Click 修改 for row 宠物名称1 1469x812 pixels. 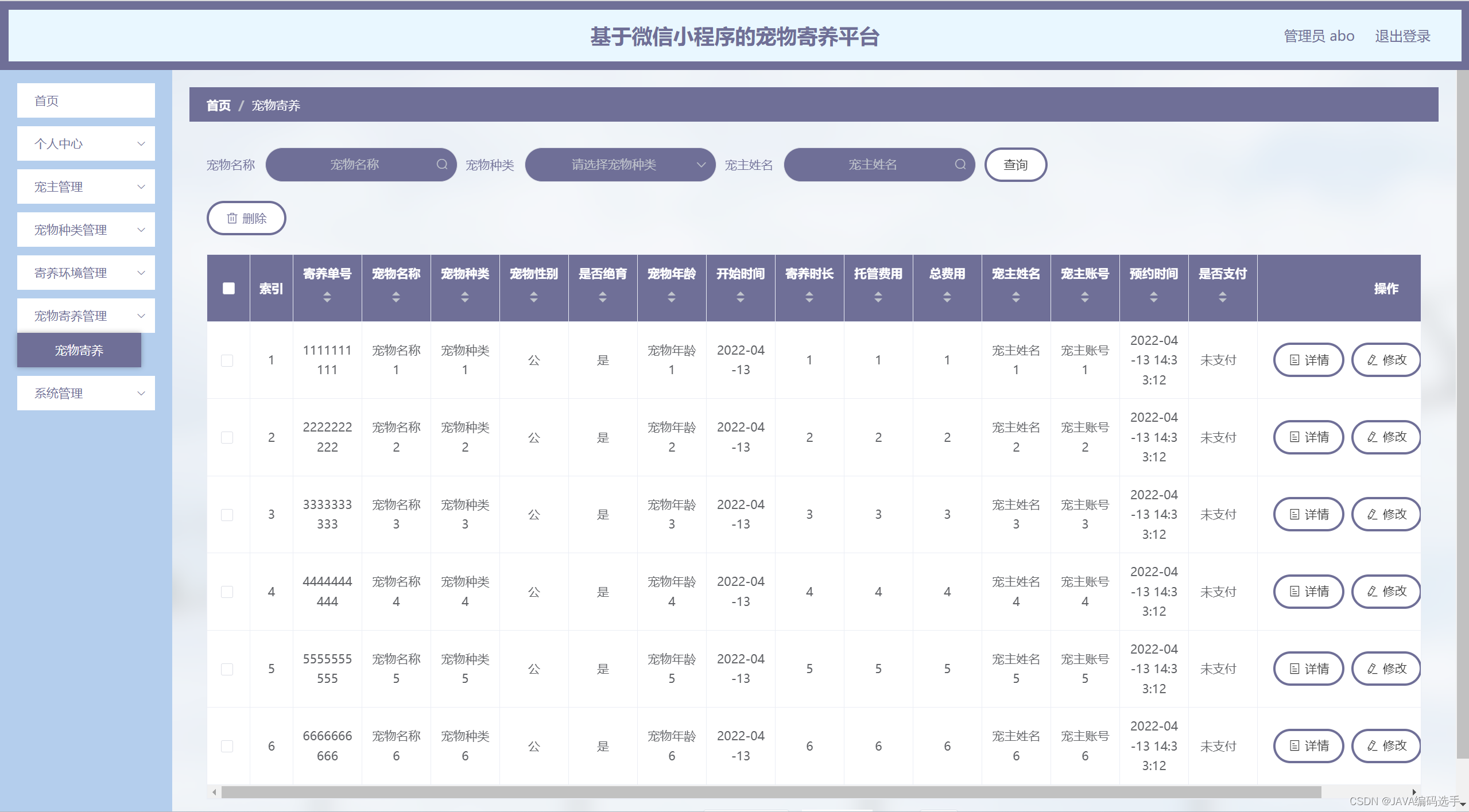tap(1386, 360)
